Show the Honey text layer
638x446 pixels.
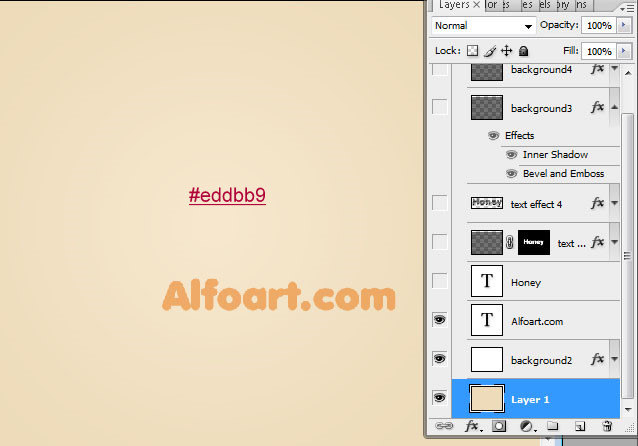(x=439, y=281)
